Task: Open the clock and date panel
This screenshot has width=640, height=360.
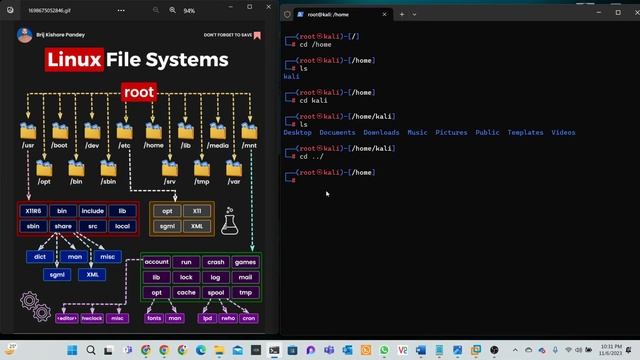Action: tap(611, 350)
